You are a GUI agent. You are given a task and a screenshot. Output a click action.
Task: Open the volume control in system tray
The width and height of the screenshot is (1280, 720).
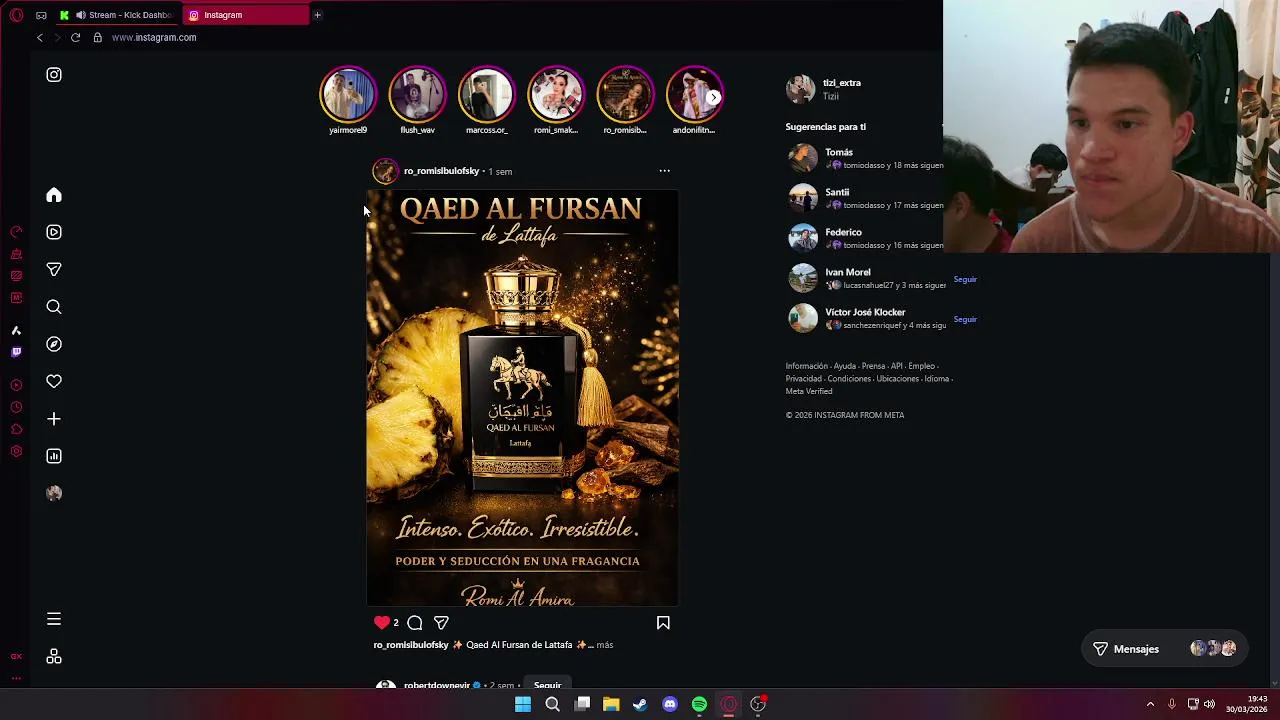[x=1209, y=704]
